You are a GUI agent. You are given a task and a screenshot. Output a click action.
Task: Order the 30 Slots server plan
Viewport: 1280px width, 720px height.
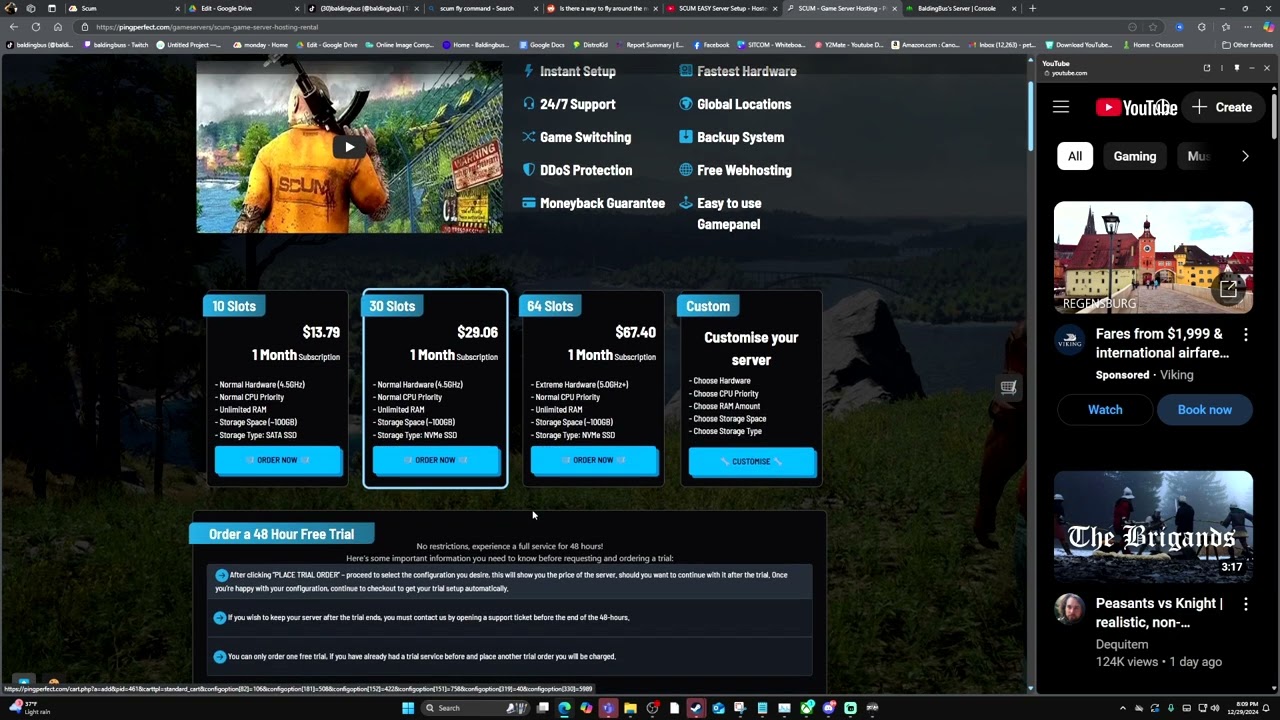tap(435, 460)
